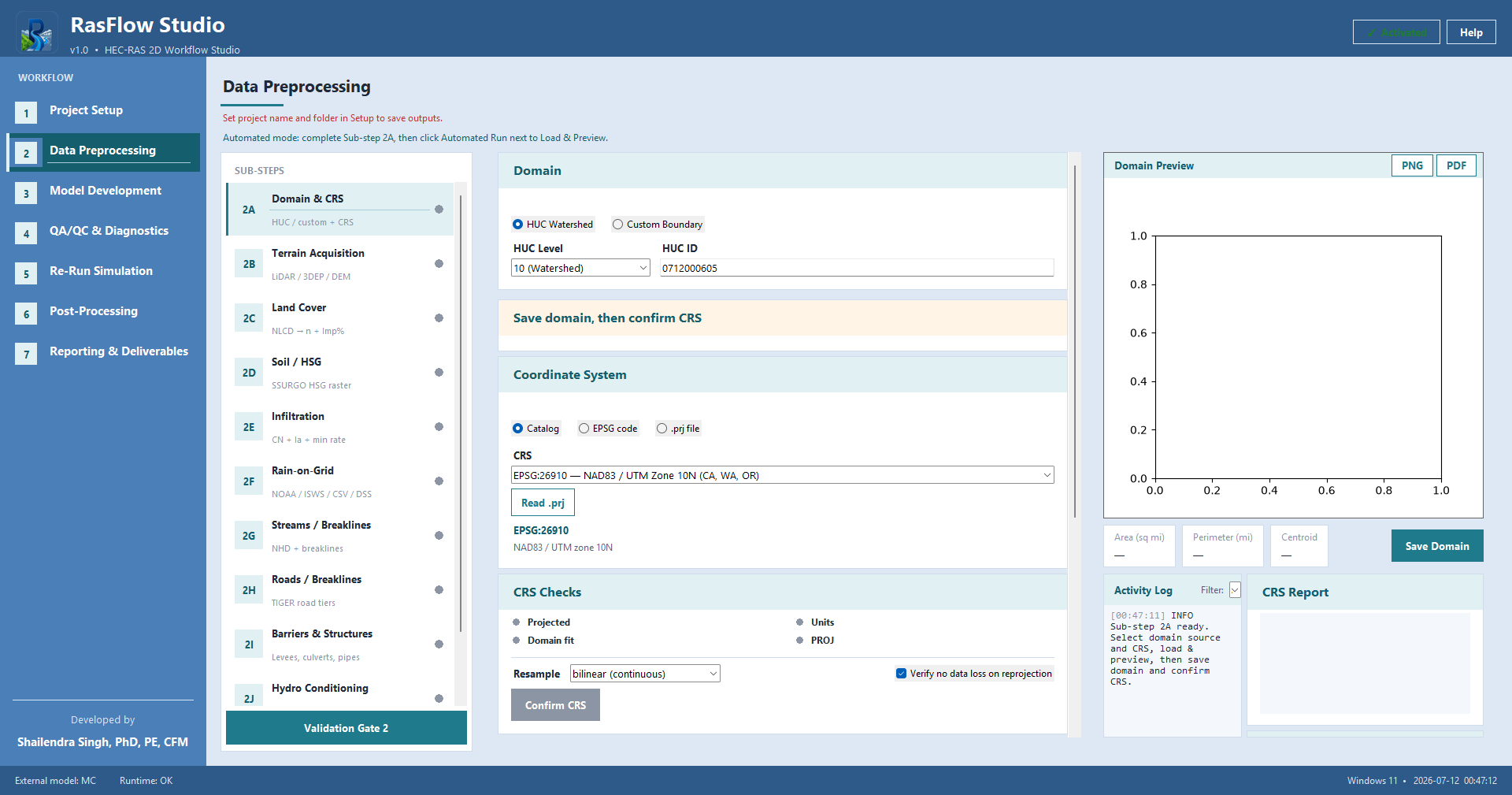This screenshot has width=1512, height=795.
Task: Click the Confirm CRS button
Action: point(555,705)
